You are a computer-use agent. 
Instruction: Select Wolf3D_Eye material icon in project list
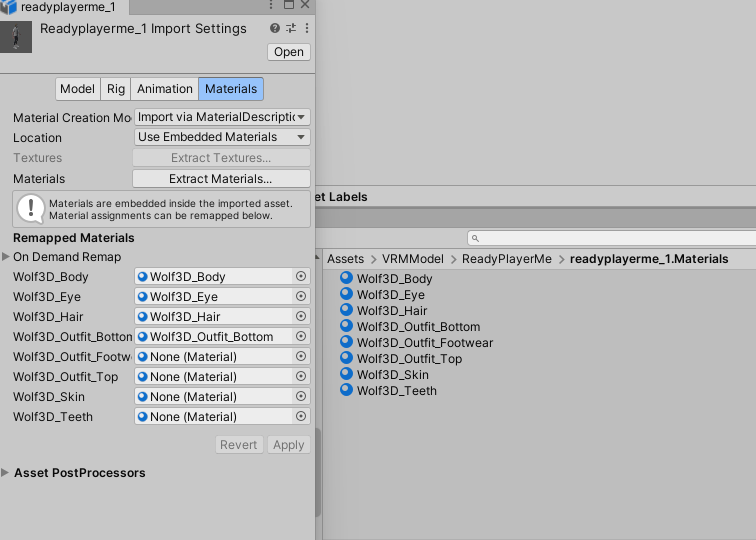[346, 293]
